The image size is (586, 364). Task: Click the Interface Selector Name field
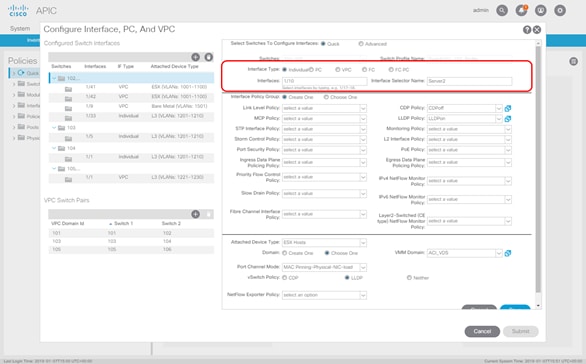pyautogui.click(x=469, y=81)
